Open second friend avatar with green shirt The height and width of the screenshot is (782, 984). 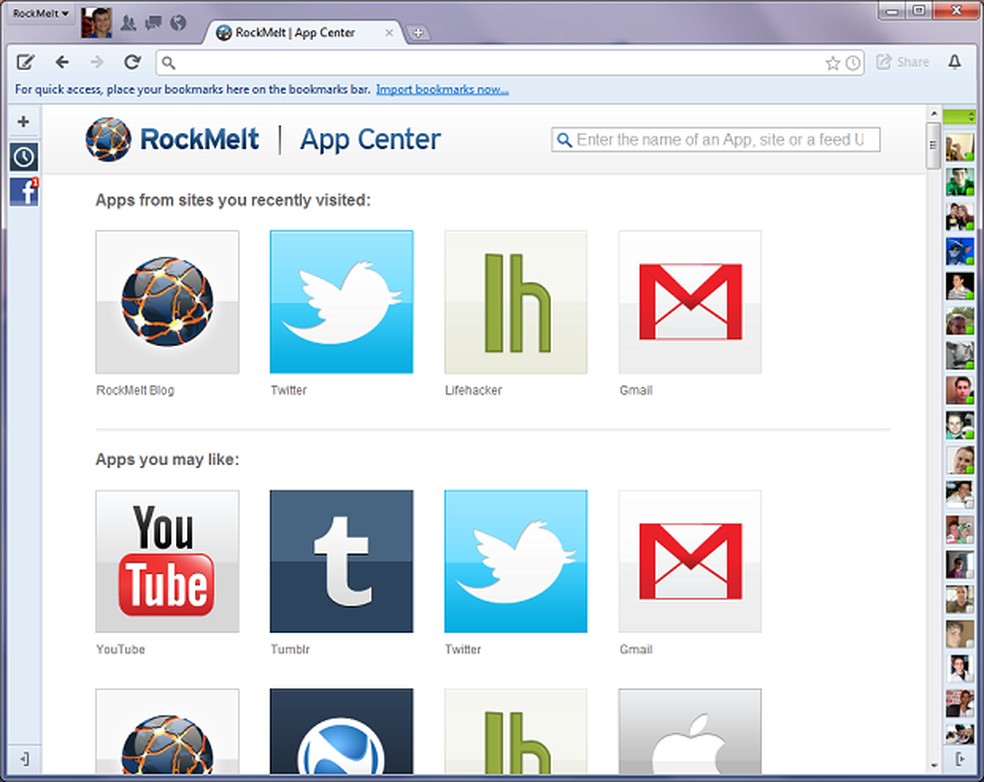960,182
